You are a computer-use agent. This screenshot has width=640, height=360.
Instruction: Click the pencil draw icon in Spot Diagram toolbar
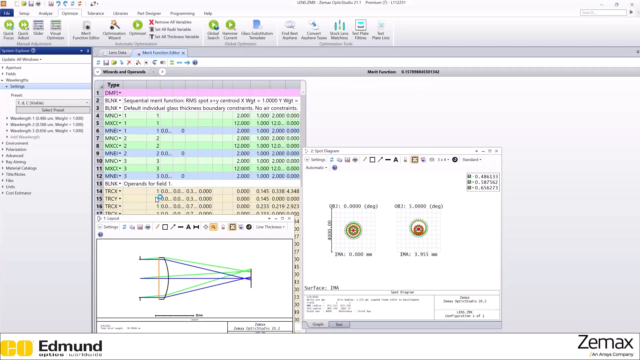point(364,160)
